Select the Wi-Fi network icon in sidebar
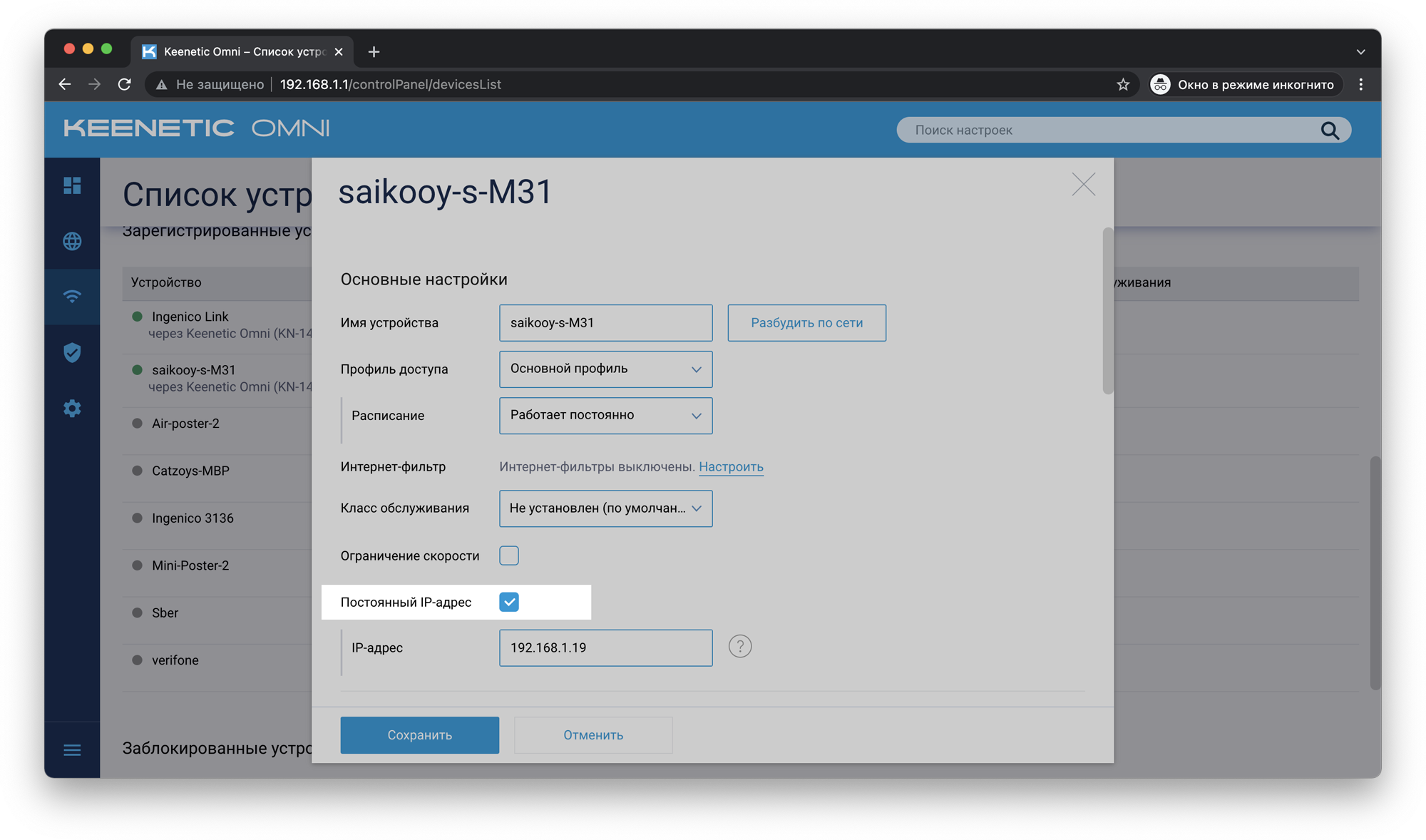Screen dimensions: 1426x840 tap(72, 297)
